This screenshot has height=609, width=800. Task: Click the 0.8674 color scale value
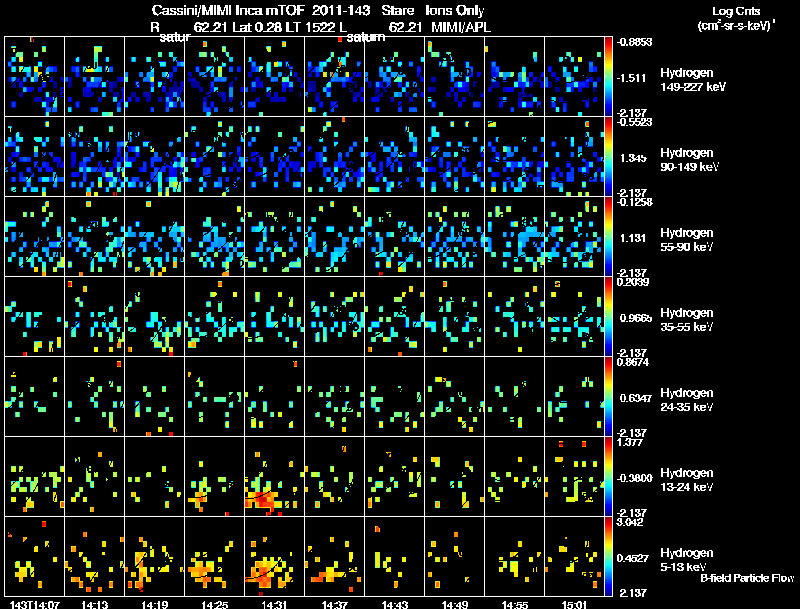[x=633, y=362]
